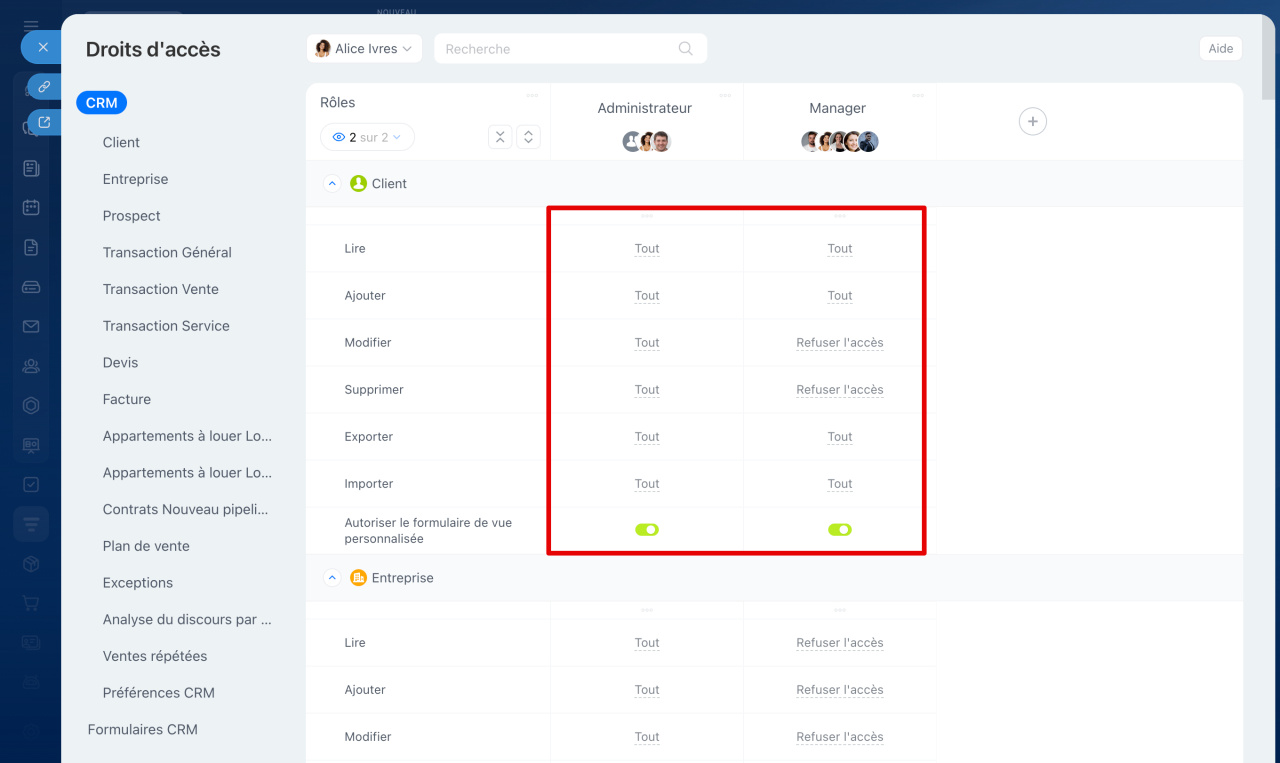Disable Manager custom view form toggle
The height and width of the screenshot is (763, 1280).
pos(840,530)
